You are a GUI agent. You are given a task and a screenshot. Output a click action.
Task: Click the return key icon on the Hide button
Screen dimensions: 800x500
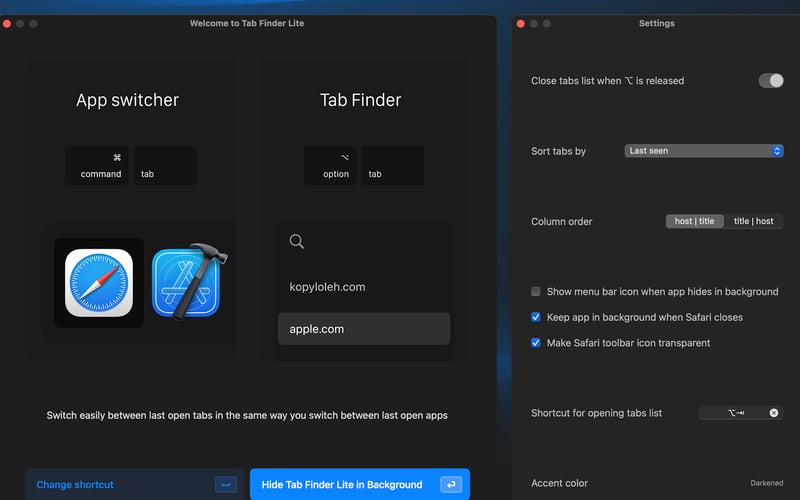pos(451,484)
